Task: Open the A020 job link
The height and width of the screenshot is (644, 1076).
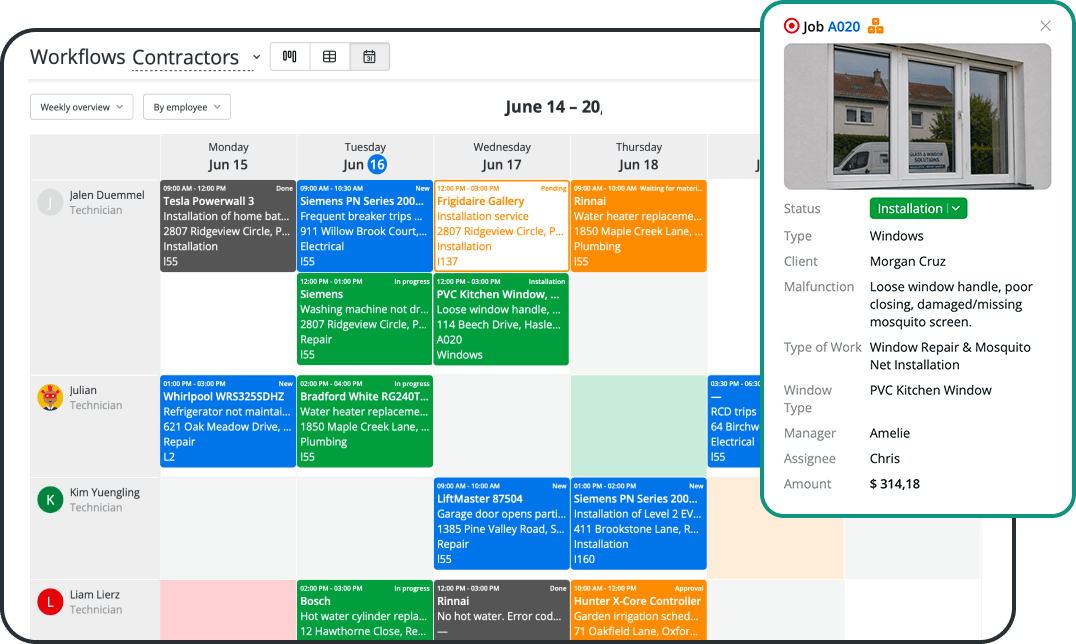Action: tap(843, 27)
